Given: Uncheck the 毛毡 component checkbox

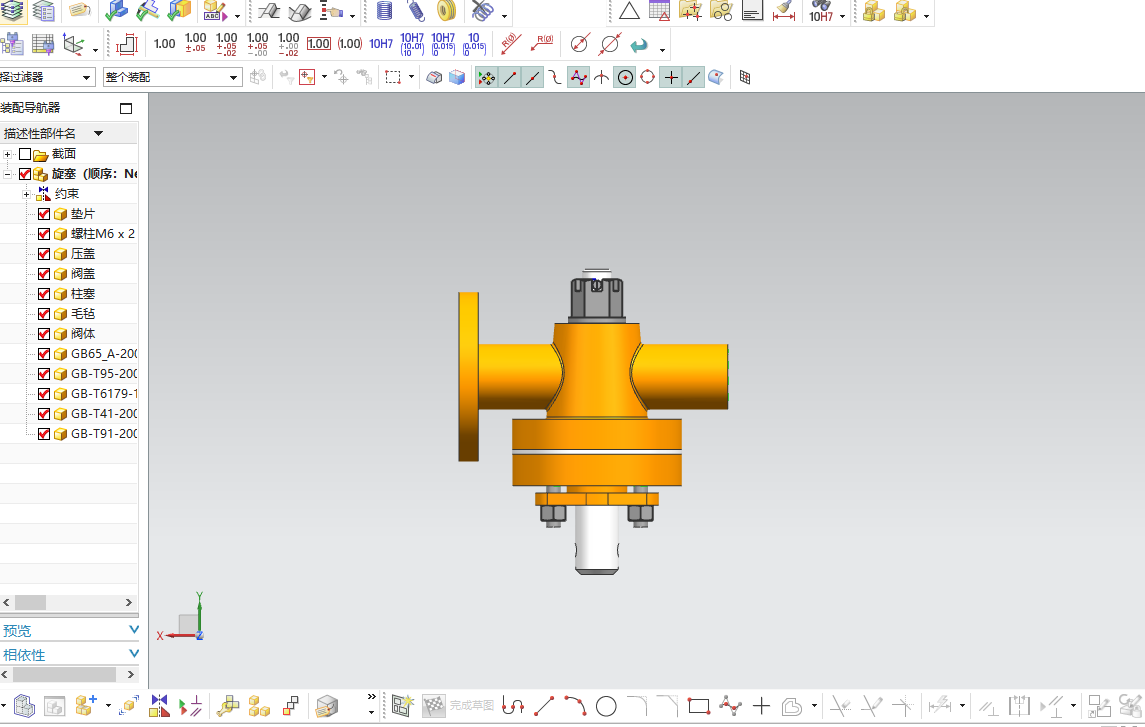Looking at the screenshot, I should point(44,314).
